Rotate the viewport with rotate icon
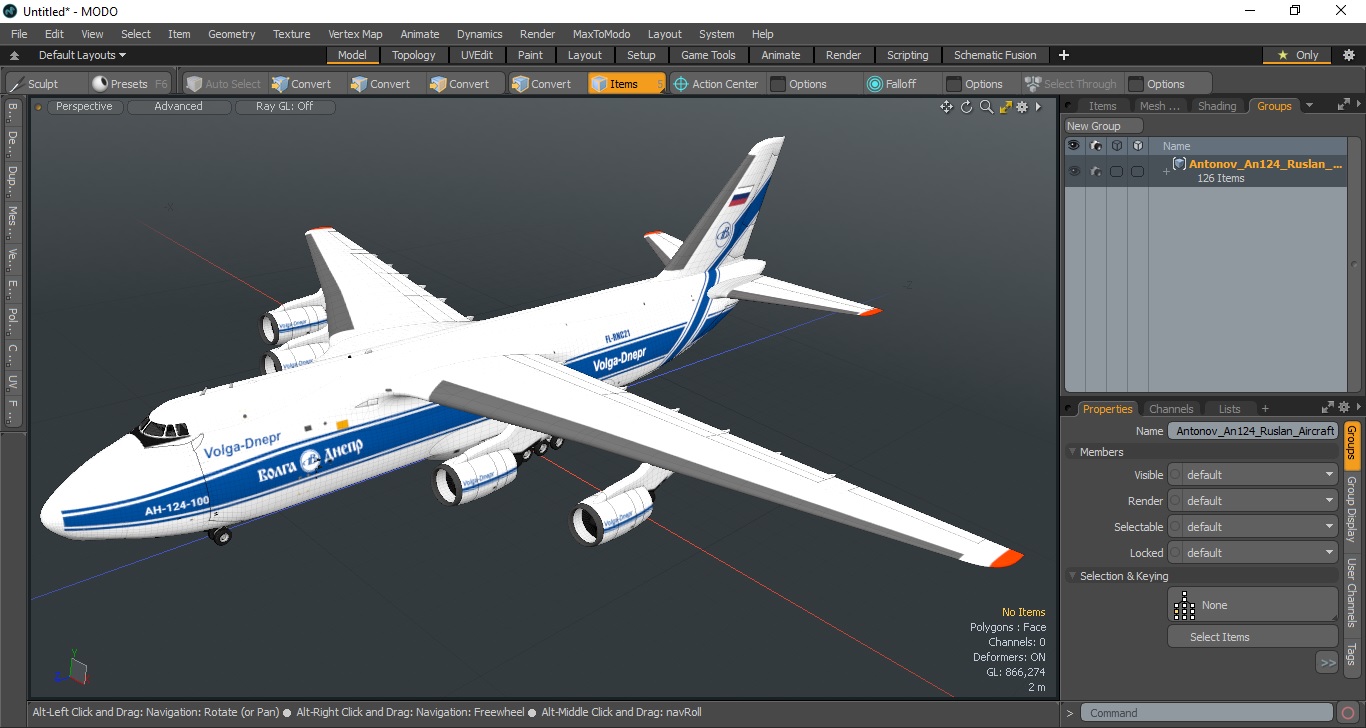Image resolution: width=1366 pixels, height=728 pixels. (967, 107)
